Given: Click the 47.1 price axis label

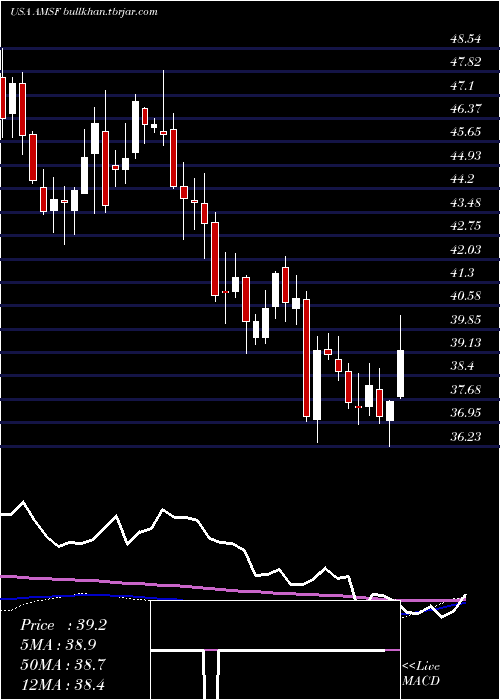Looking at the screenshot, I should pos(462,86).
